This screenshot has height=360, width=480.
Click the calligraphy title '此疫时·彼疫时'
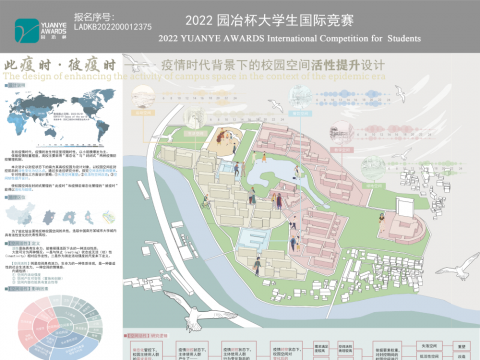(x=60, y=65)
